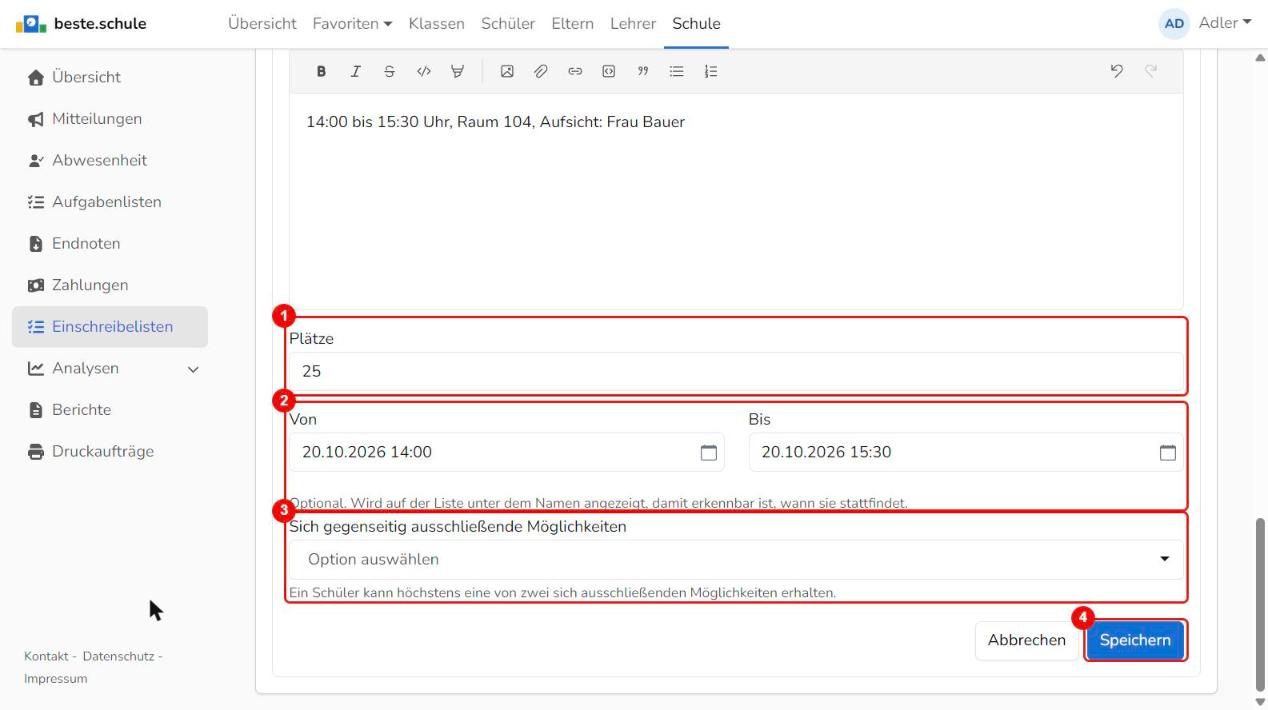This screenshot has height=710, width=1268.
Task: Insert a hyperlink in the editor
Action: click(575, 71)
